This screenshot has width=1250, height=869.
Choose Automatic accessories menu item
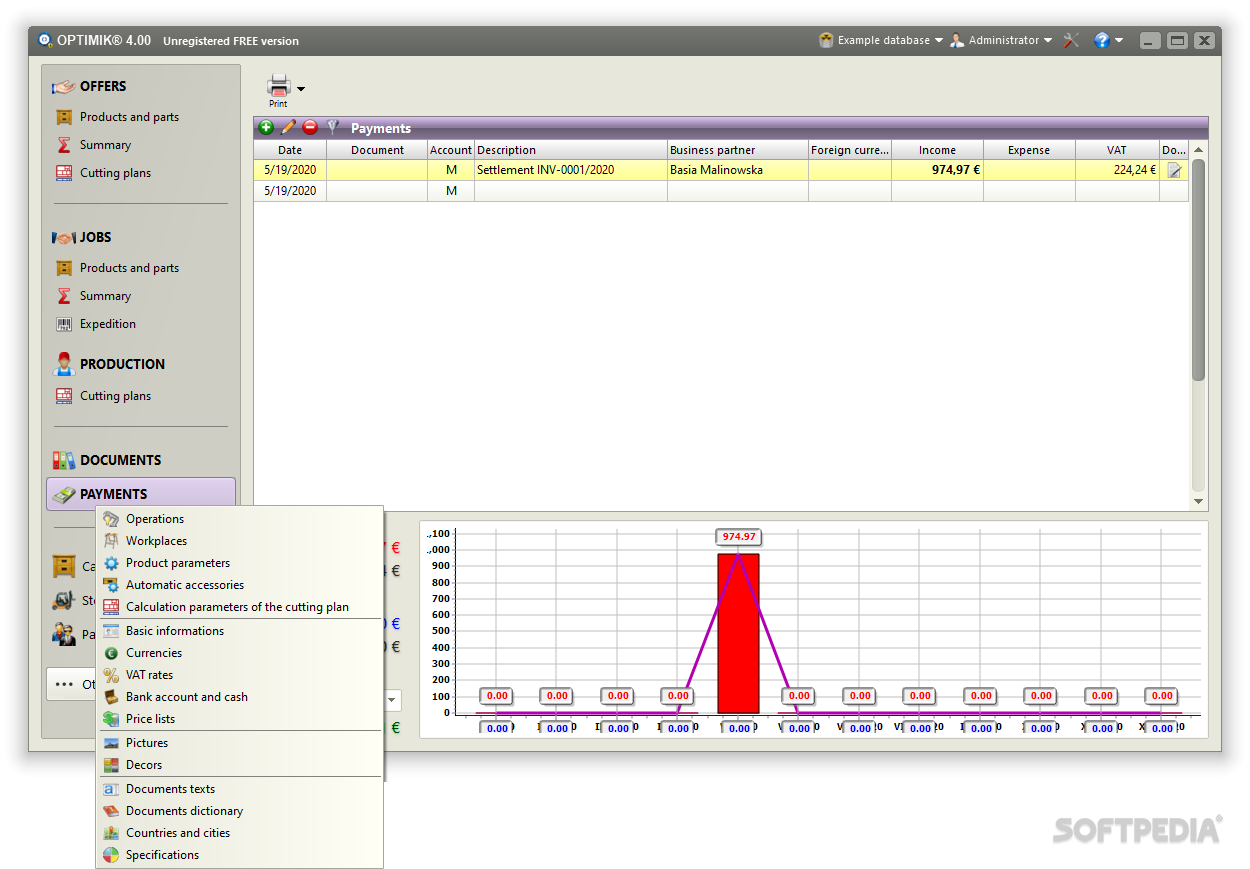pos(184,585)
